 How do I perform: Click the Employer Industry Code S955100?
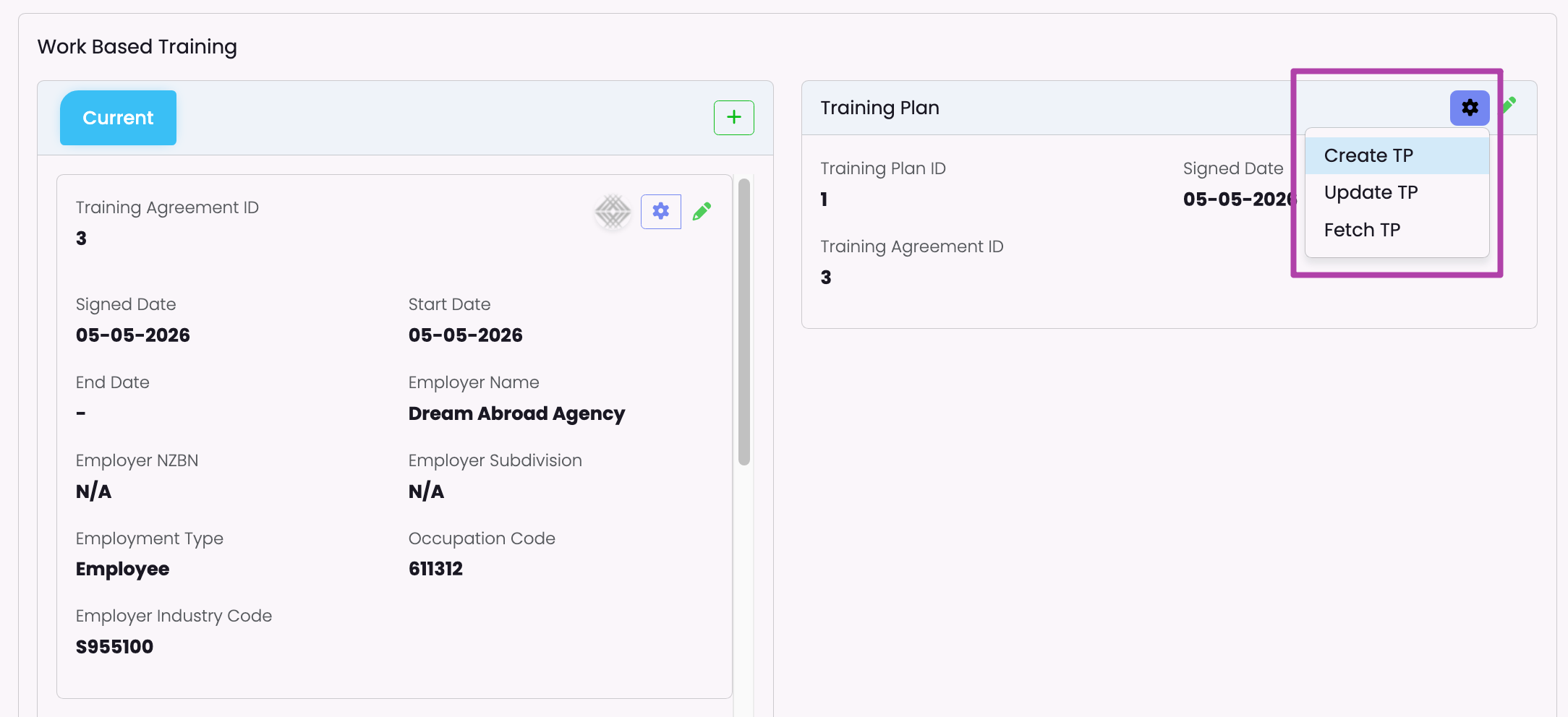(x=114, y=647)
